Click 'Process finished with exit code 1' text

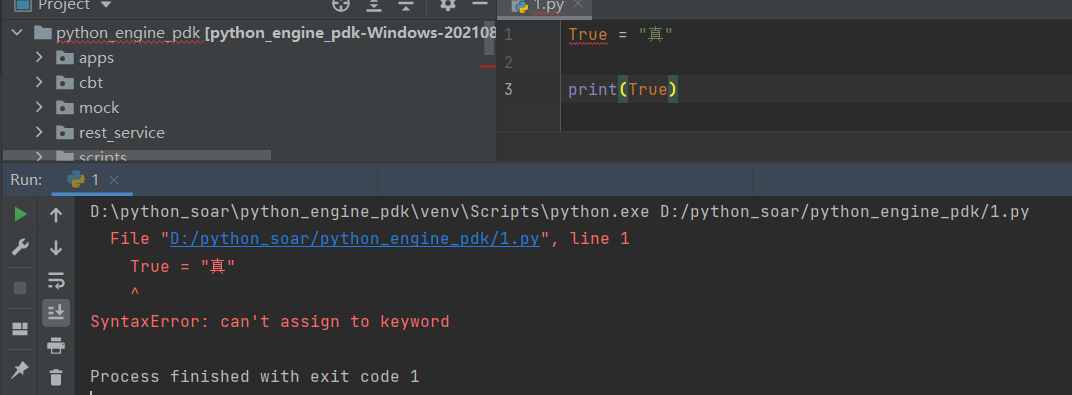(x=254, y=377)
